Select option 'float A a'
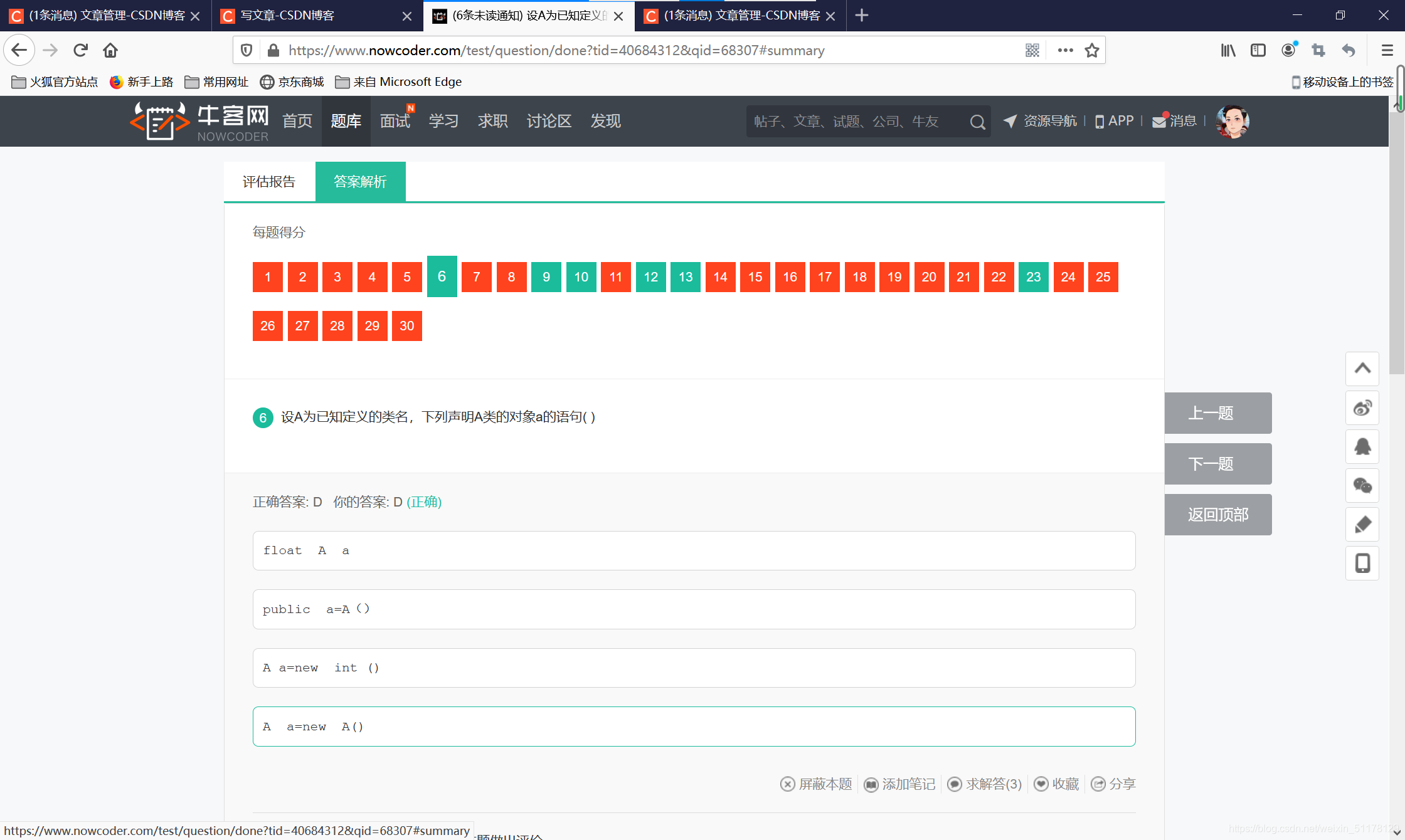 pos(694,551)
